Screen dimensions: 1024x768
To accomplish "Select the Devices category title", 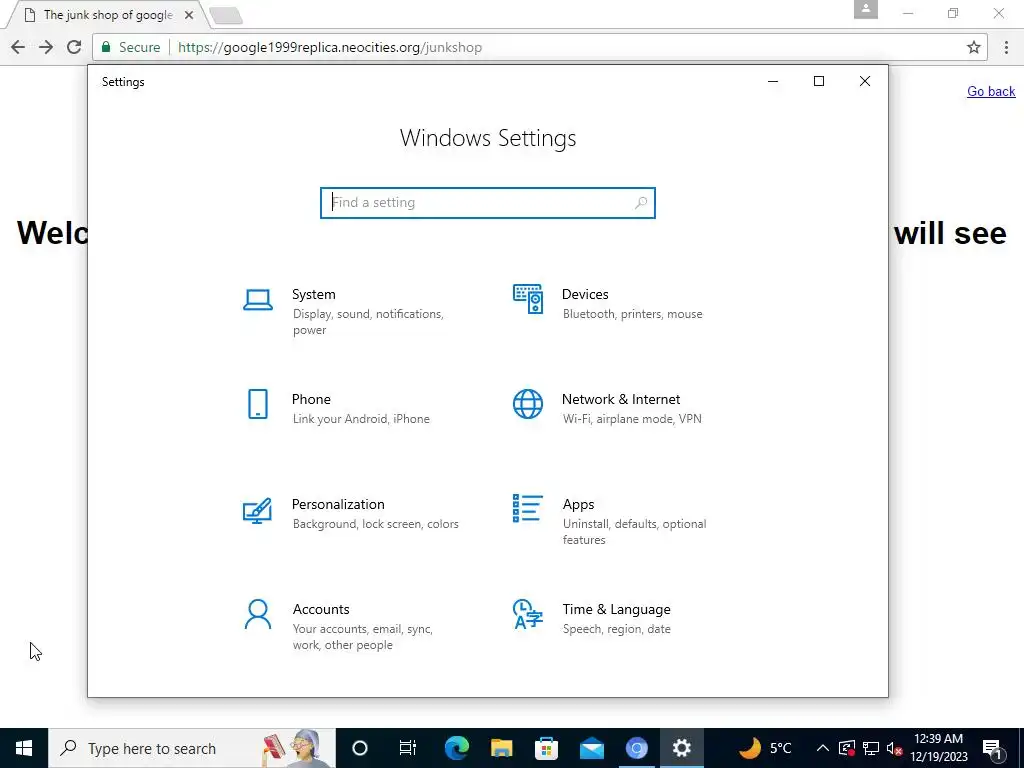I will click(x=585, y=295).
